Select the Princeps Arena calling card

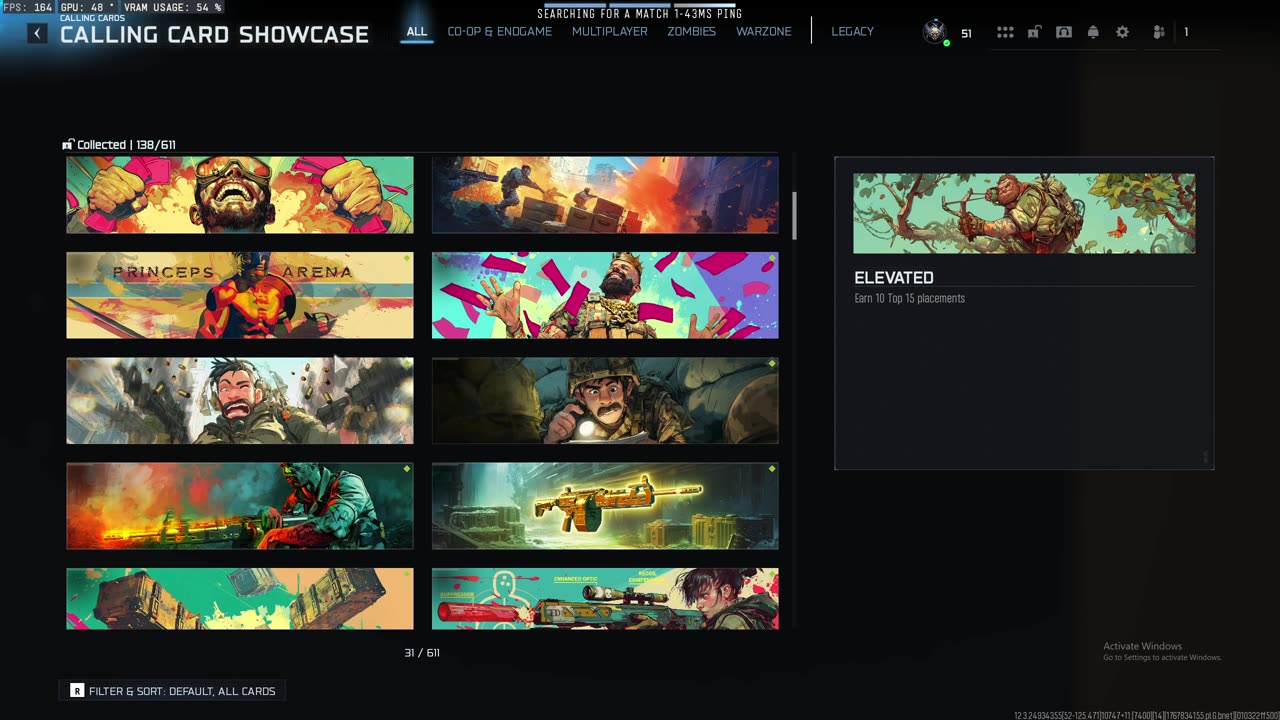[x=240, y=295]
